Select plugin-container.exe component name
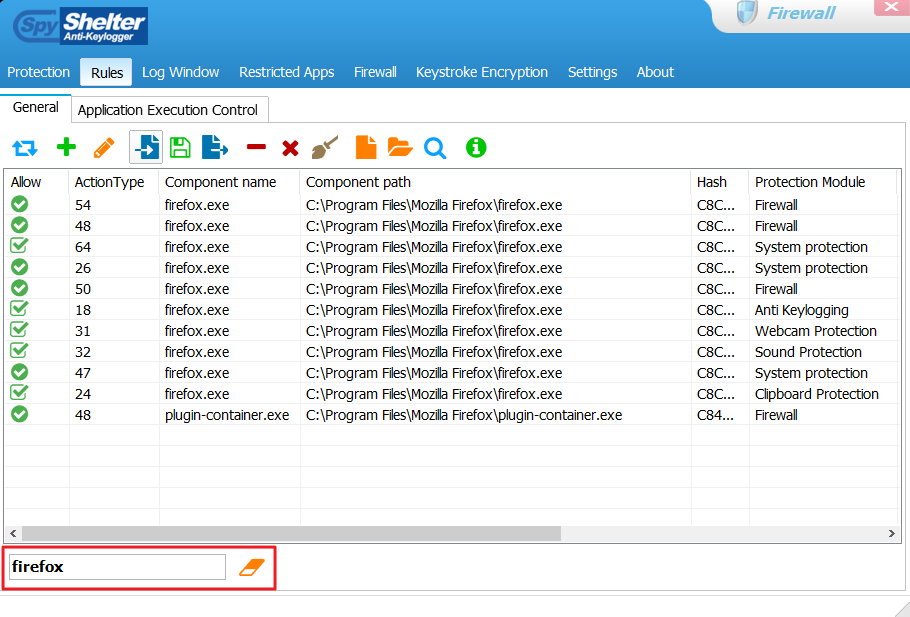This screenshot has height=617, width=910. (x=227, y=416)
